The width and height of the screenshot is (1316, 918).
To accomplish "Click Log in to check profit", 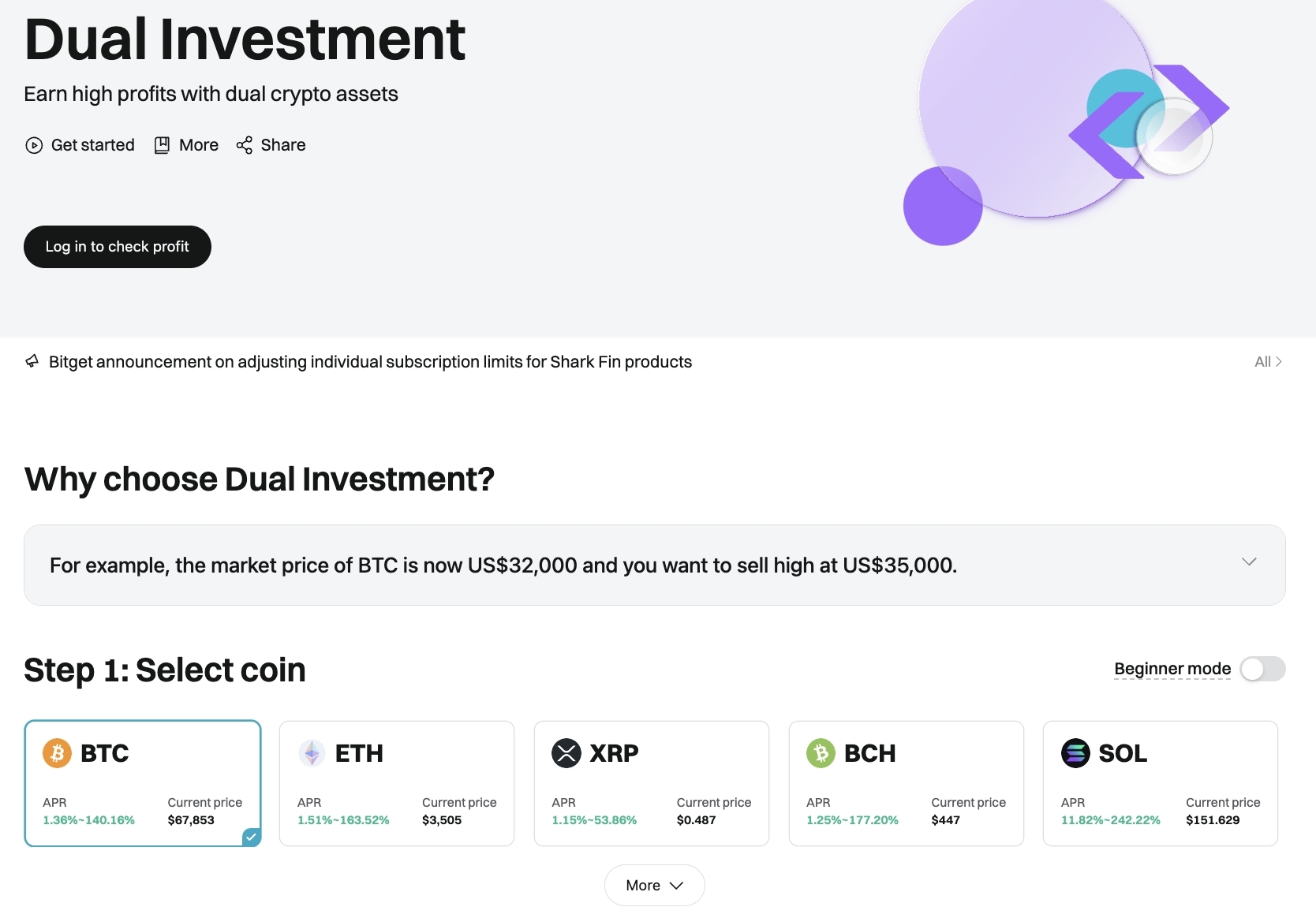I will (x=117, y=246).
